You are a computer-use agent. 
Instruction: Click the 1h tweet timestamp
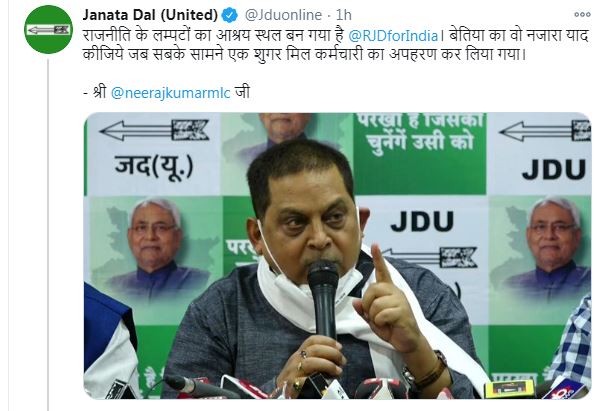(x=343, y=15)
